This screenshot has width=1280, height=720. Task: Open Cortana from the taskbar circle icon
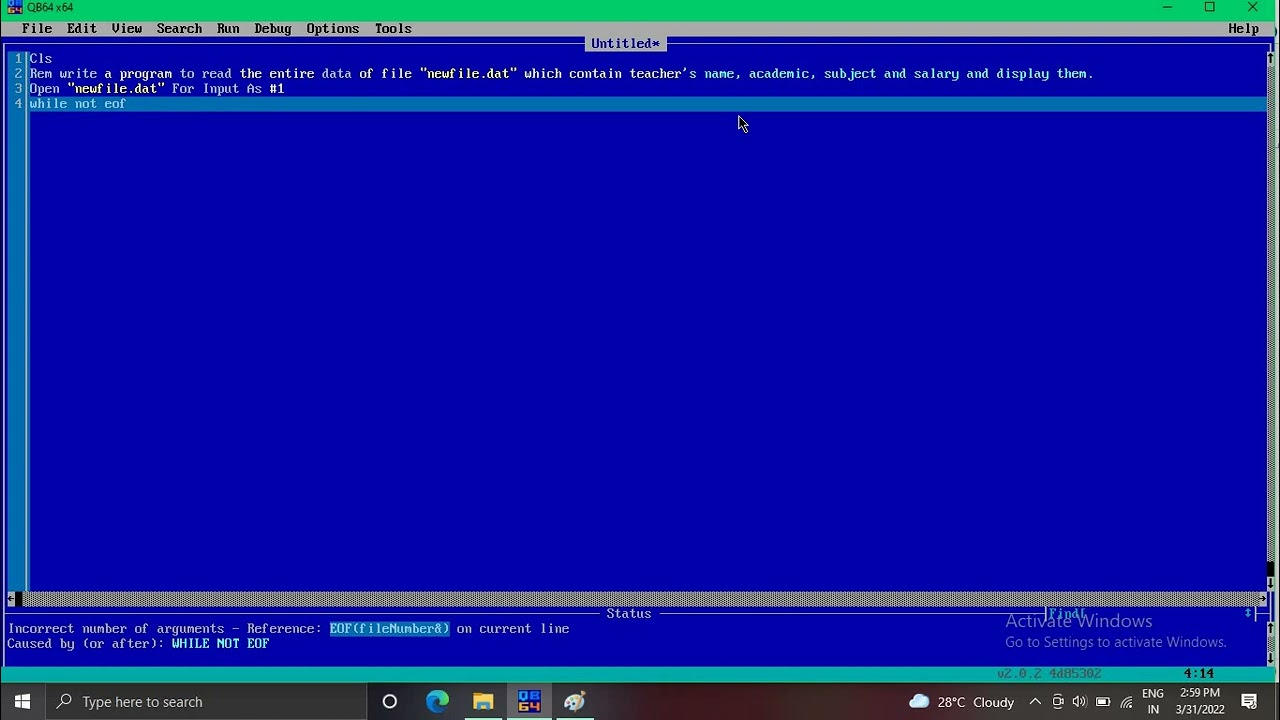tap(390, 702)
